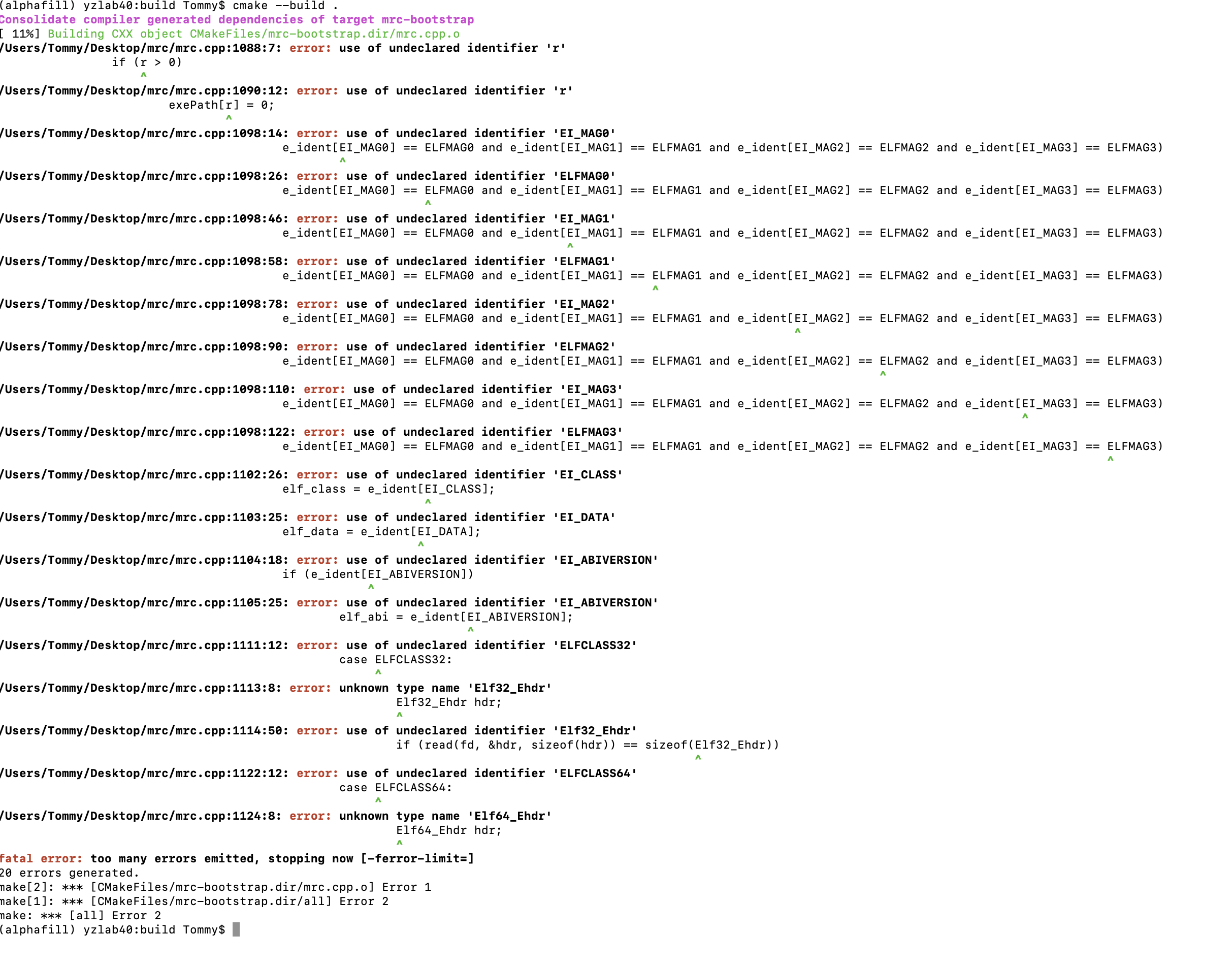The height and width of the screenshot is (967, 1232).
Task: Click the make[1] Error 2 line
Action: [x=196, y=901]
